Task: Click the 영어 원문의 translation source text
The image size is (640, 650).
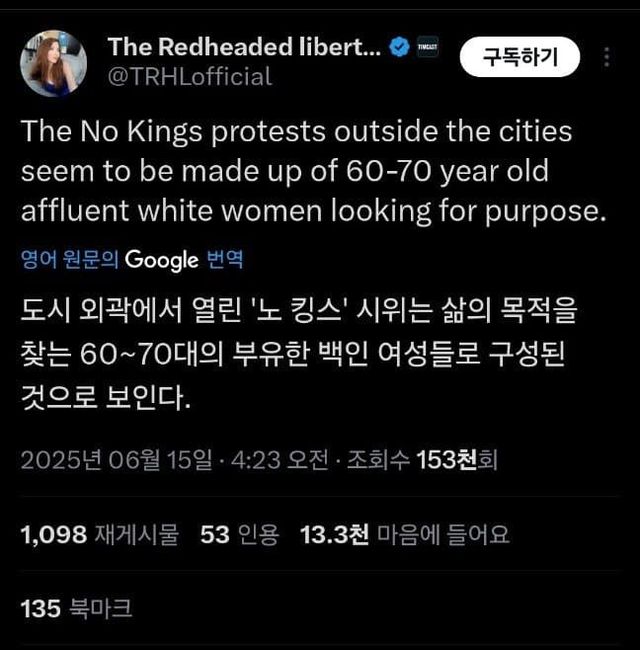Action: click(x=70, y=261)
